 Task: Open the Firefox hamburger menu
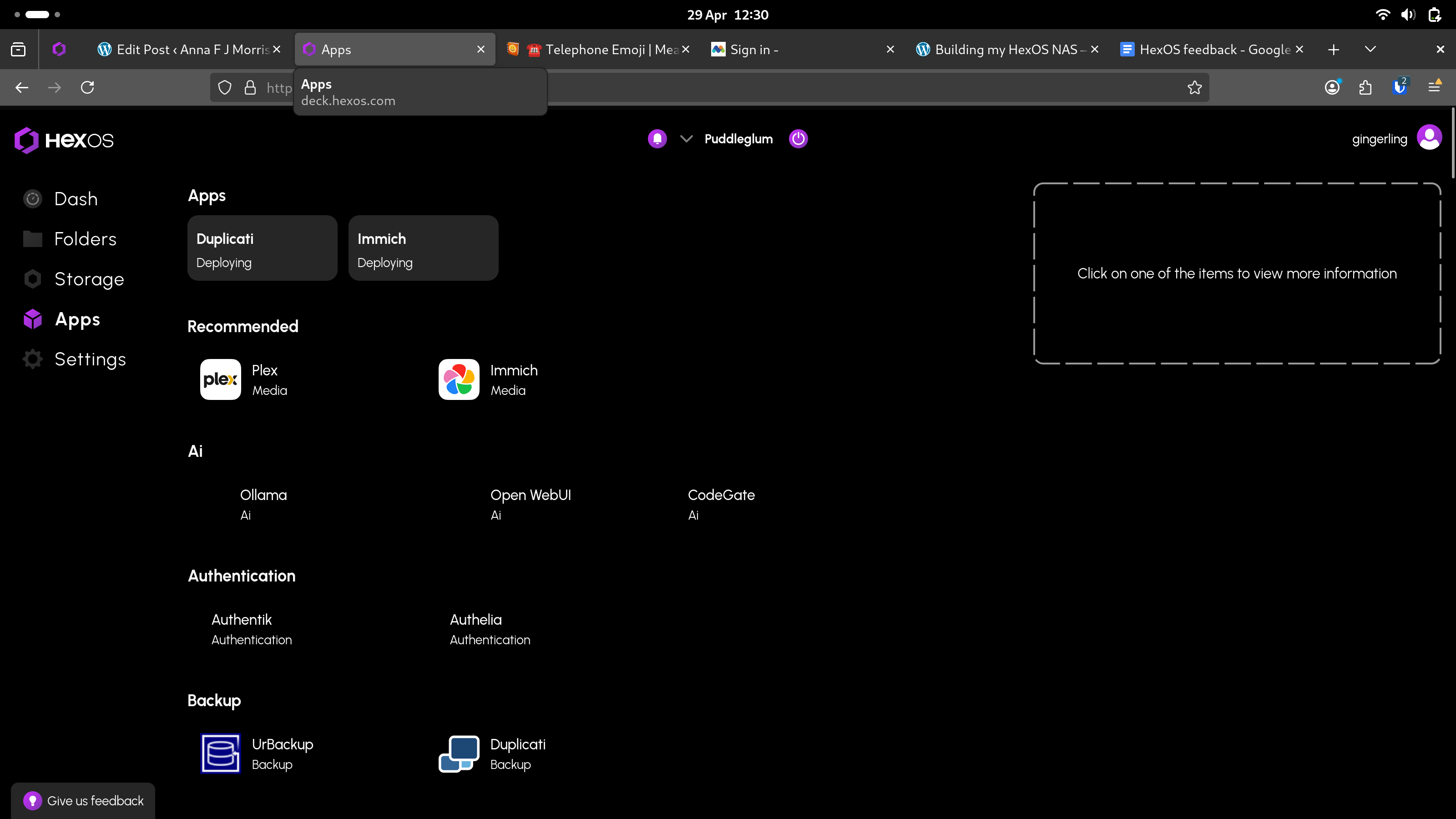[1435, 86]
